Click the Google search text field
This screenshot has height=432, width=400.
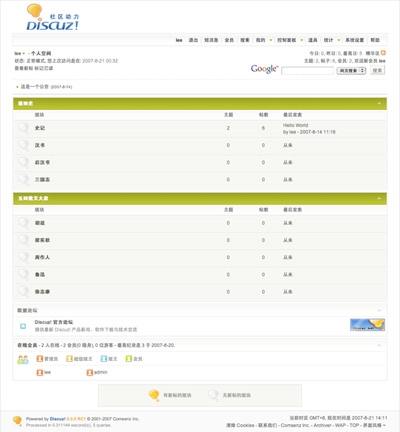click(x=307, y=71)
